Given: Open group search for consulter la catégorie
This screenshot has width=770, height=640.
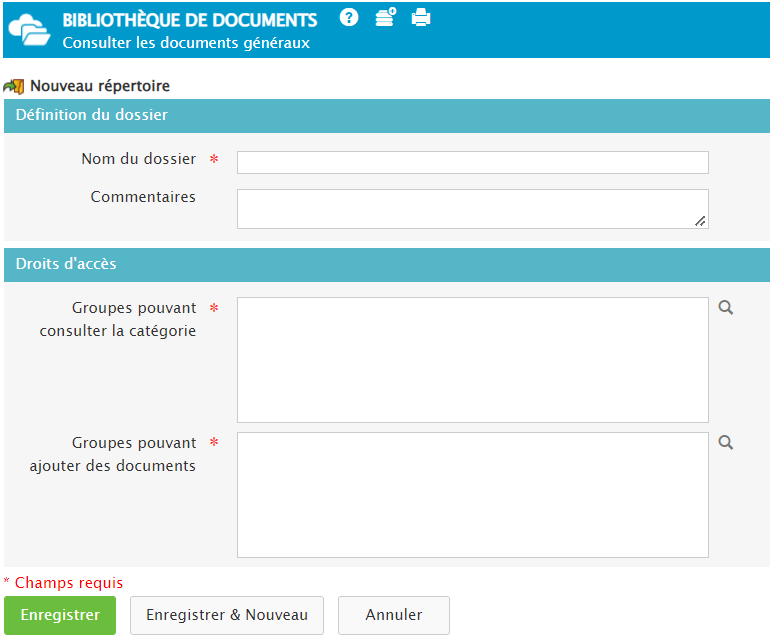Looking at the screenshot, I should 726,308.
